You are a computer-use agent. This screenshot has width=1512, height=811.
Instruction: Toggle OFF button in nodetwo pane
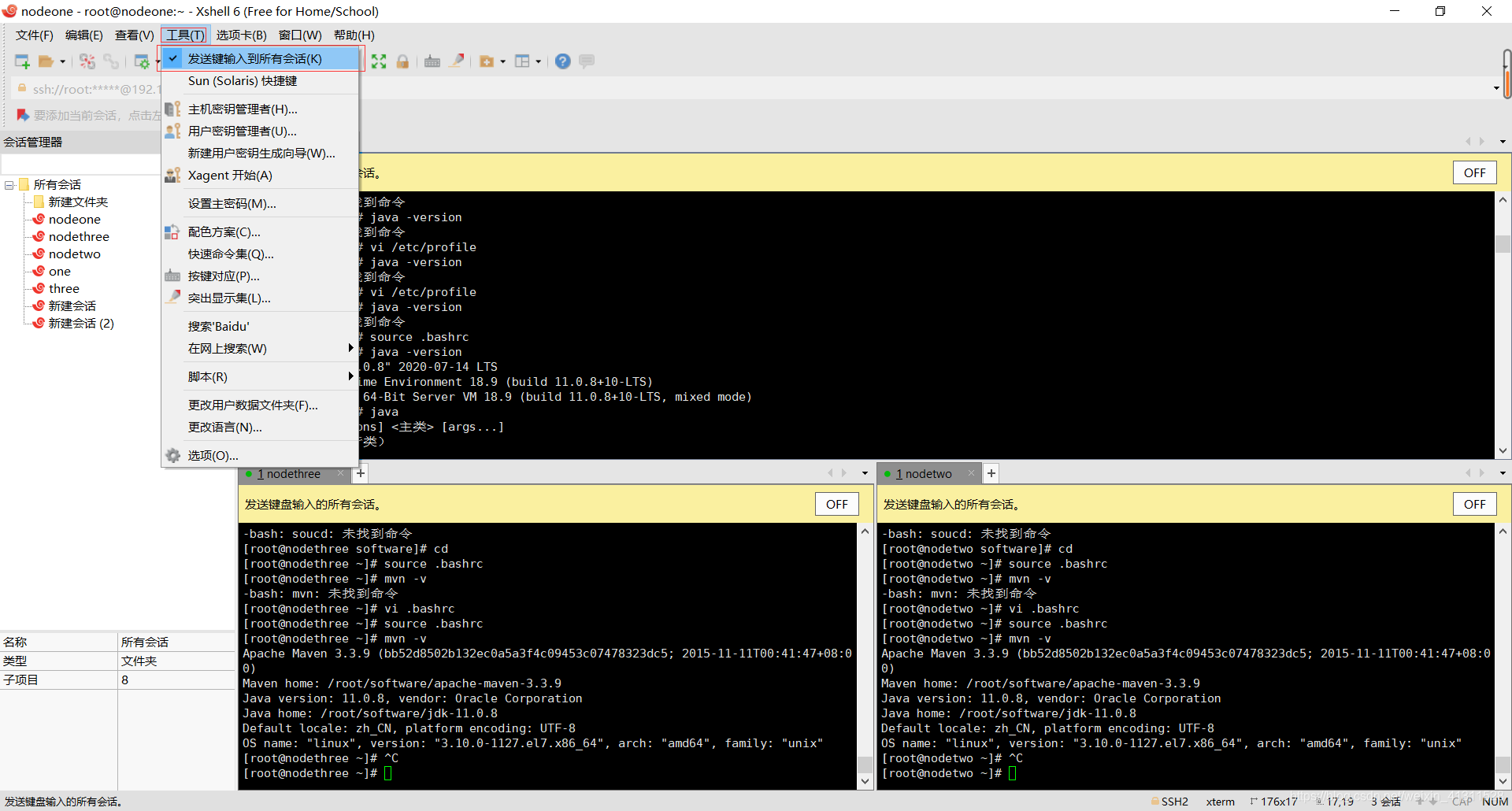pos(1474,505)
